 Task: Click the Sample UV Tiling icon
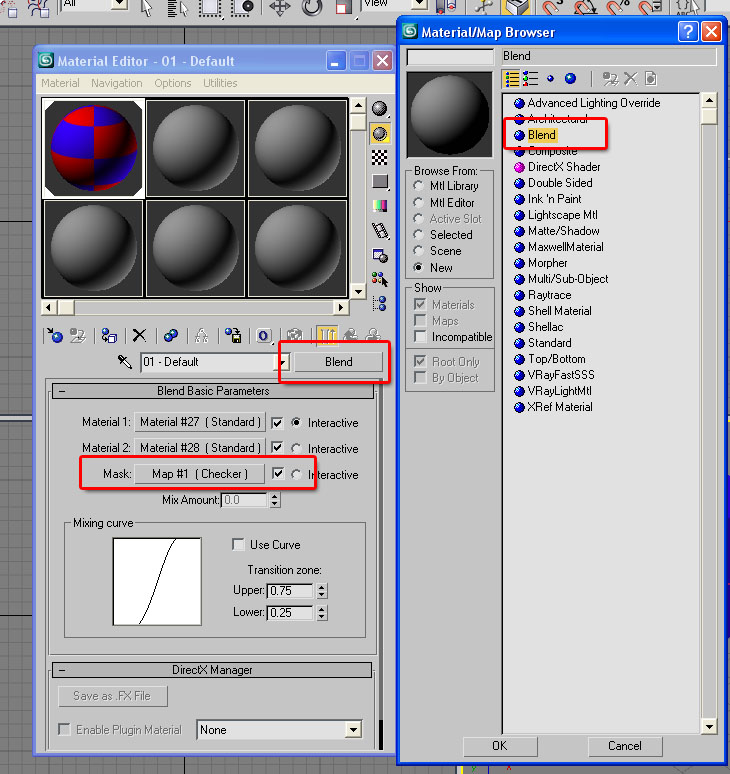(380, 181)
